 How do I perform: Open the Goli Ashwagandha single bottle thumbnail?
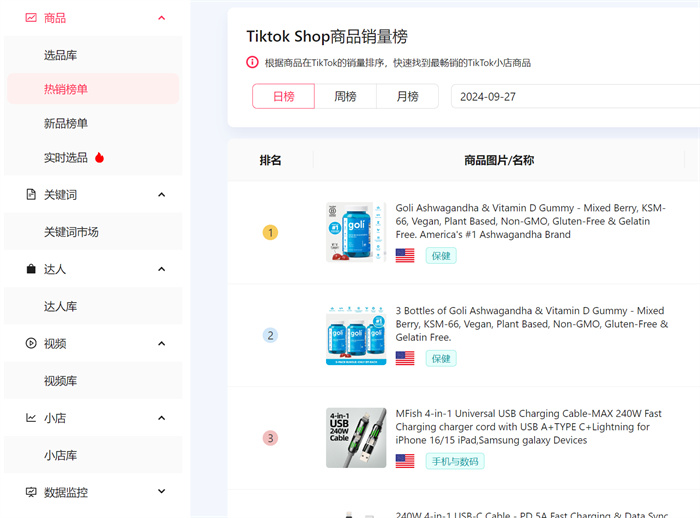[x=356, y=232]
